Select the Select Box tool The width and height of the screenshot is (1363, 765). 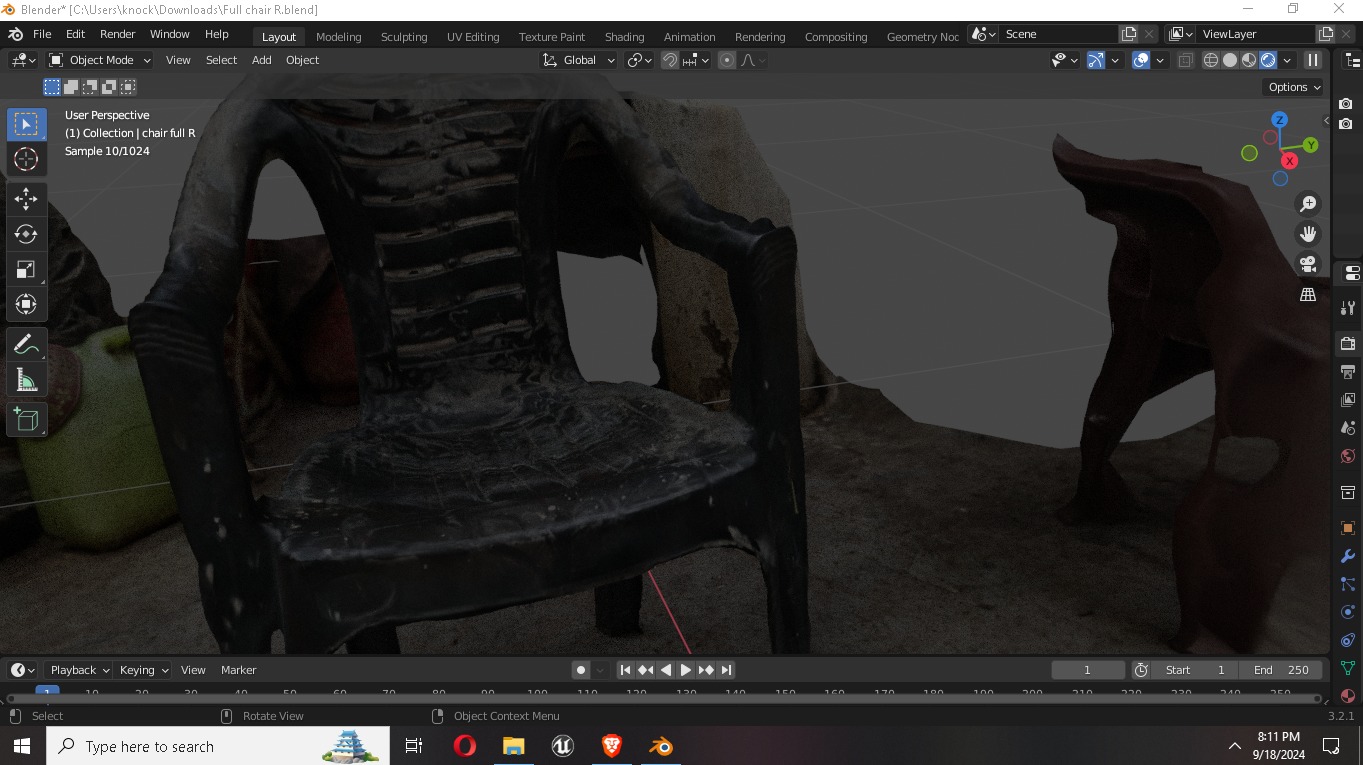click(x=26, y=125)
